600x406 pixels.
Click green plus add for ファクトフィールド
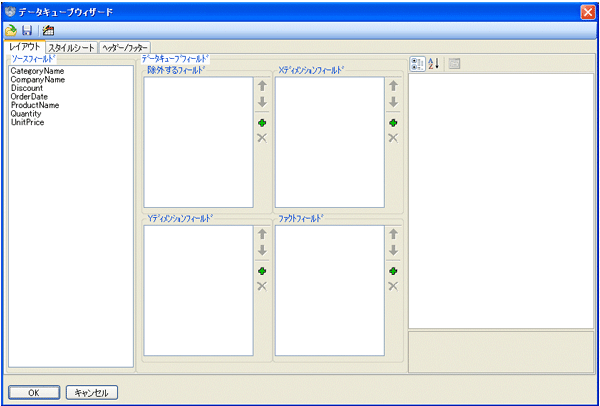(393, 271)
